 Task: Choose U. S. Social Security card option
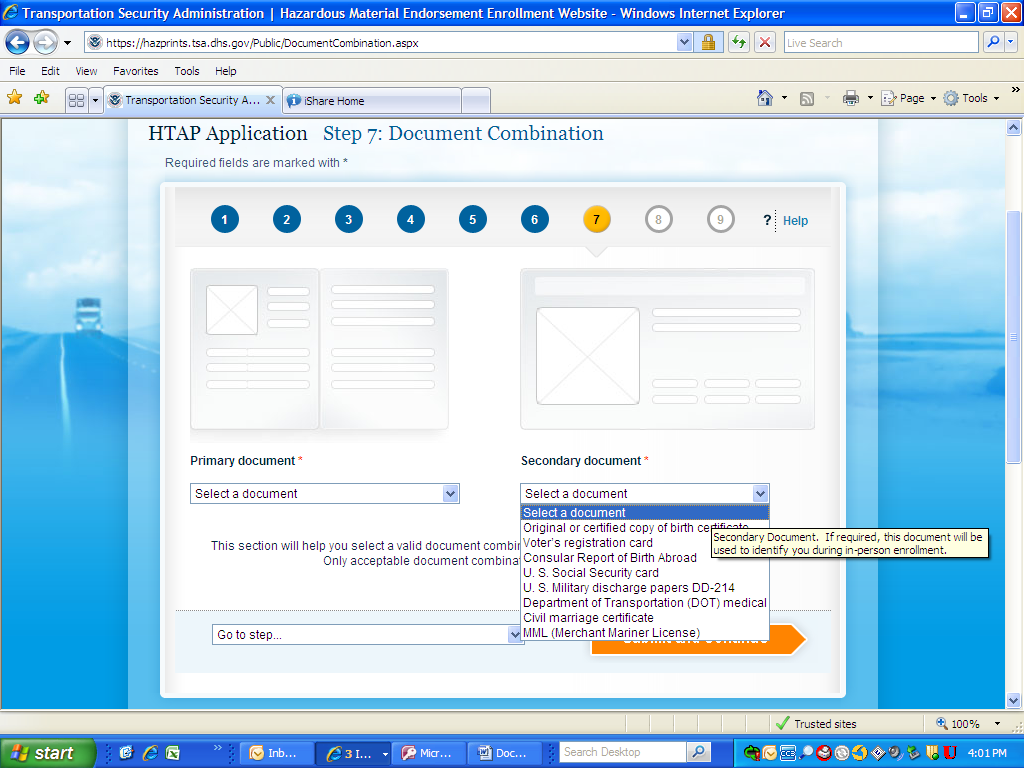(x=591, y=573)
